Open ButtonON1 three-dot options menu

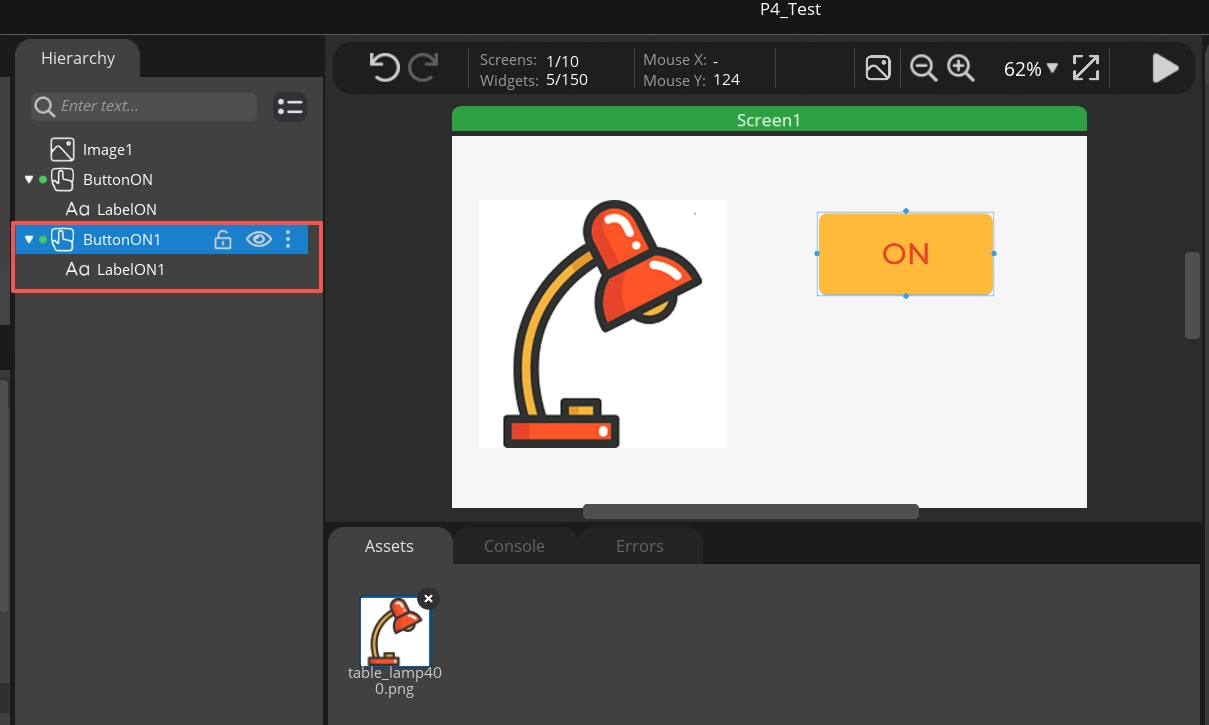(288, 239)
